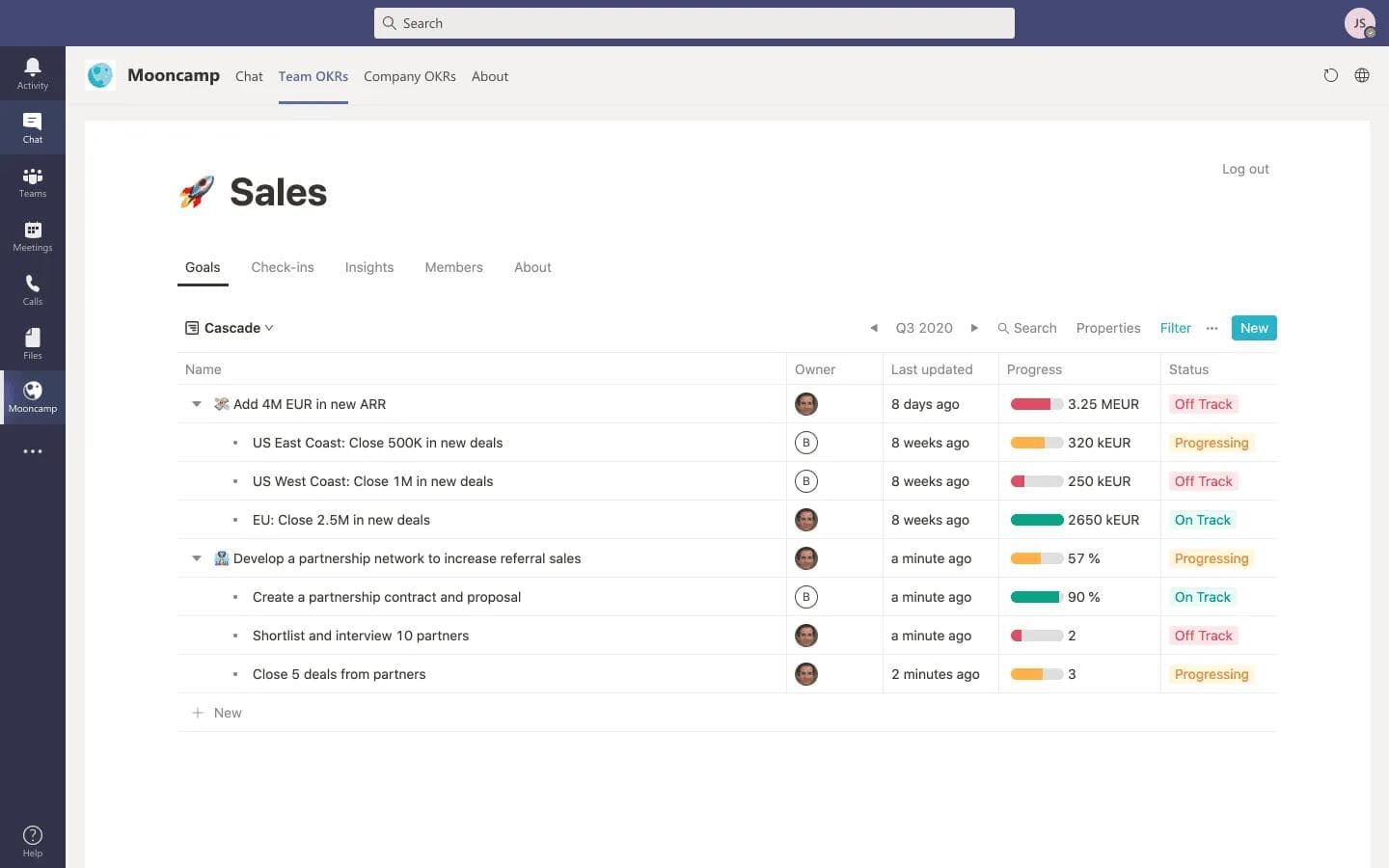
Task: Open the Insights tab
Action: click(368, 267)
